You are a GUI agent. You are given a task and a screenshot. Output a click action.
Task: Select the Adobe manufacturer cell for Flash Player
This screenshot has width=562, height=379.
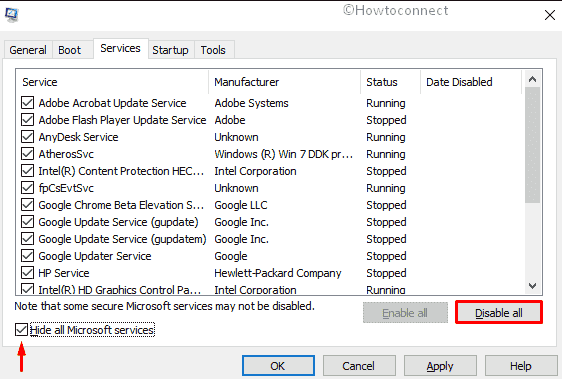coord(230,120)
